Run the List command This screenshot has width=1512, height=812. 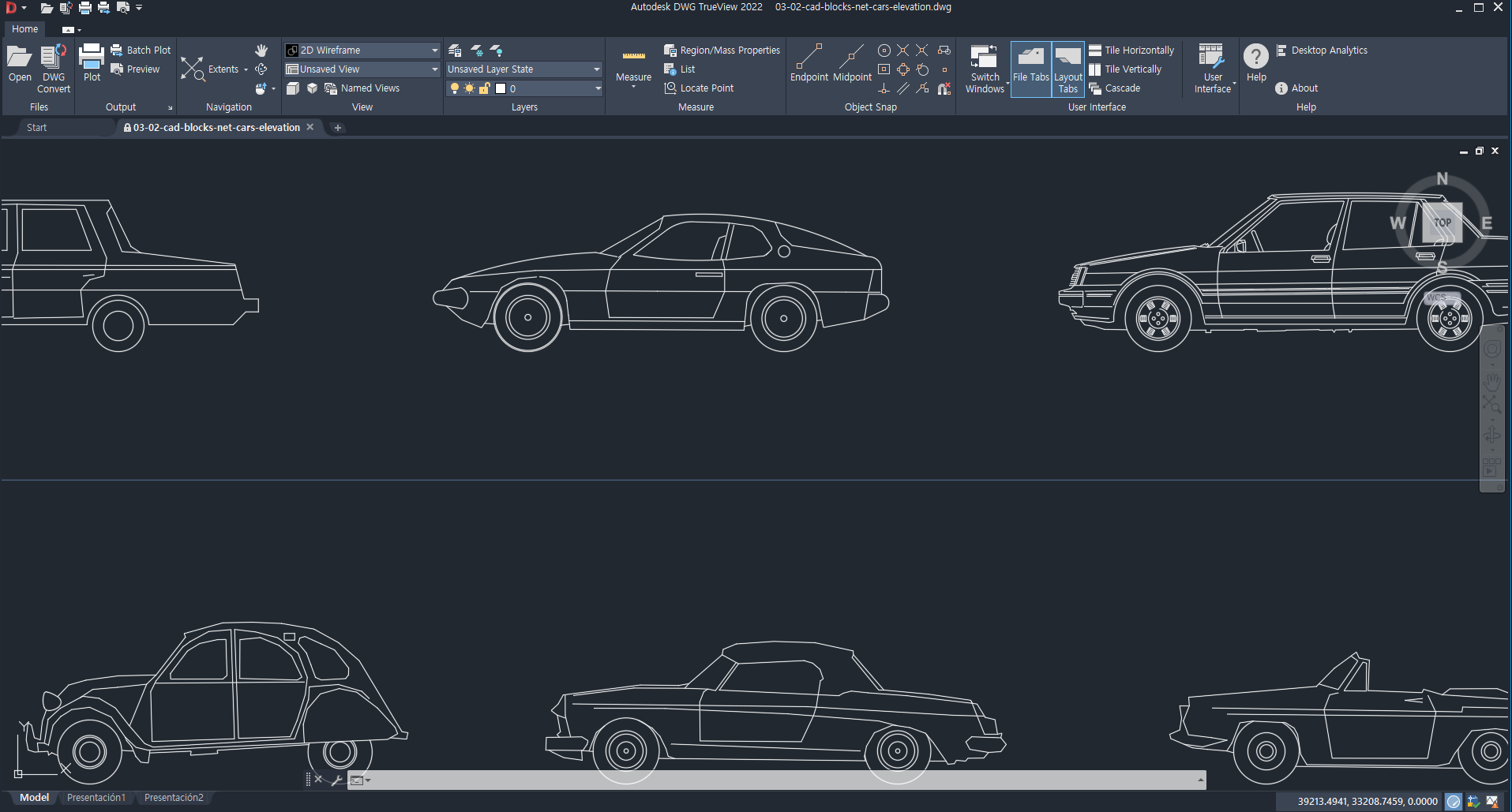point(680,69)
